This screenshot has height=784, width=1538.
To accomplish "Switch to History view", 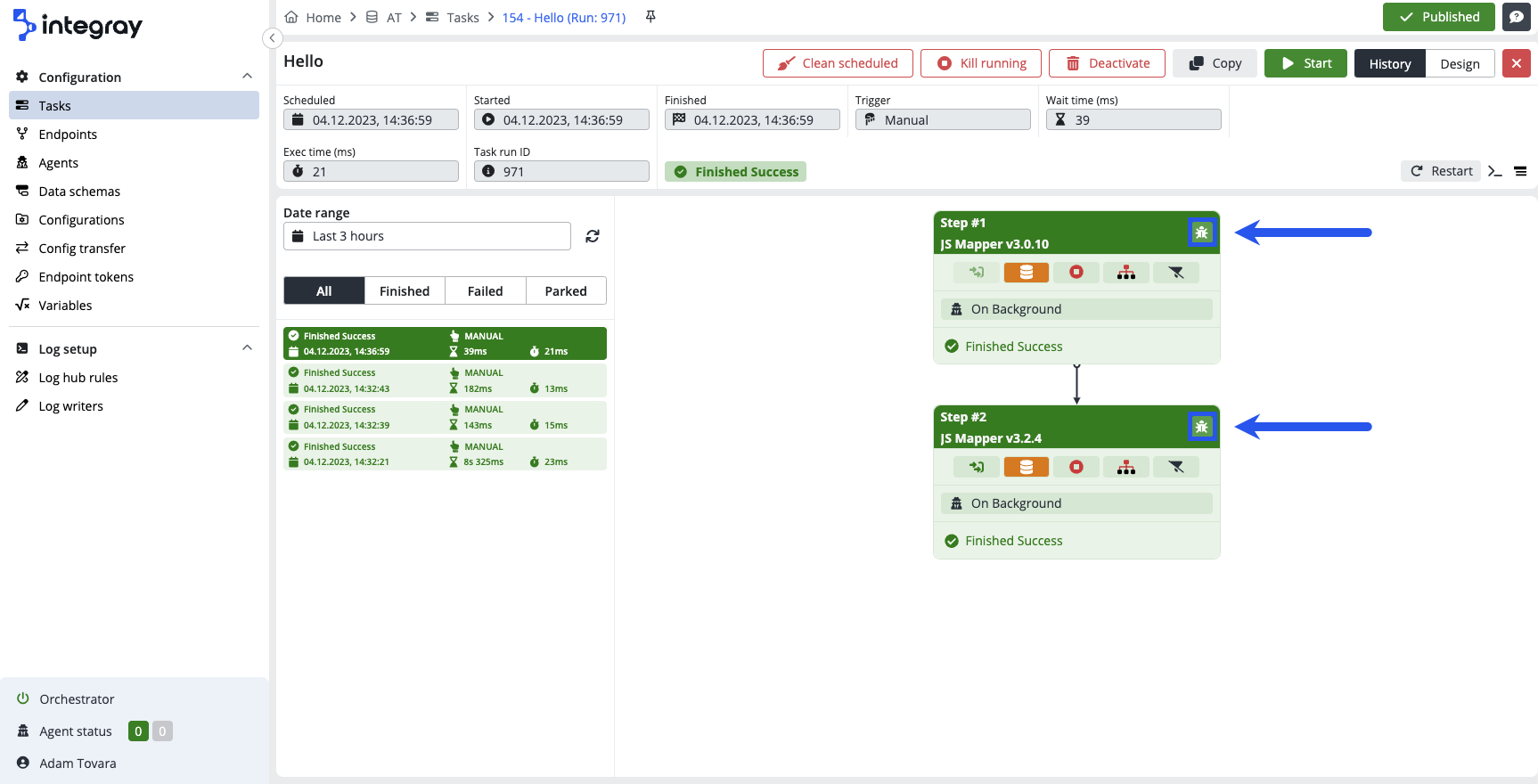I will pos(1389,63).
